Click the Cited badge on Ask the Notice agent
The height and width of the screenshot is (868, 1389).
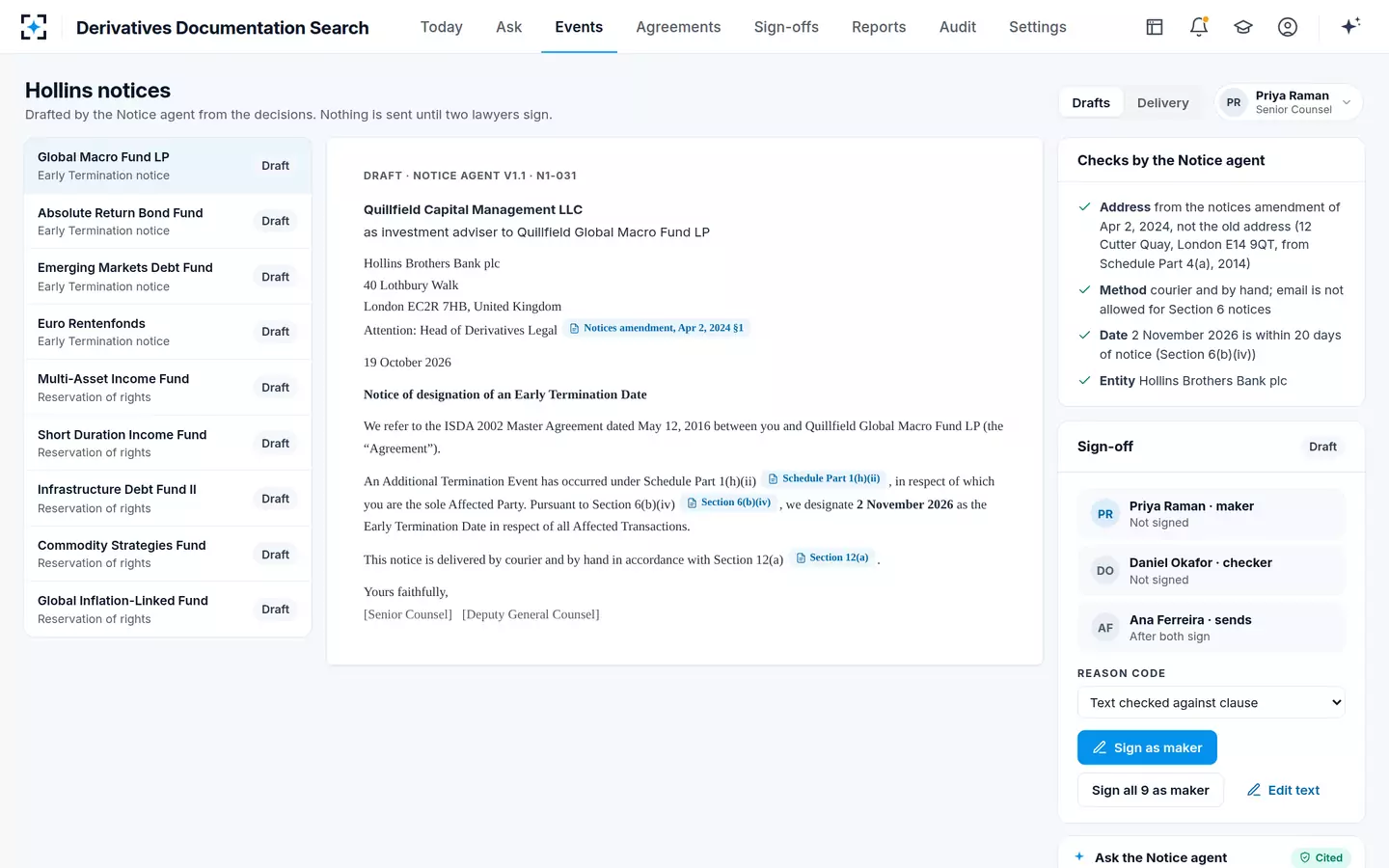point(1321,857)
